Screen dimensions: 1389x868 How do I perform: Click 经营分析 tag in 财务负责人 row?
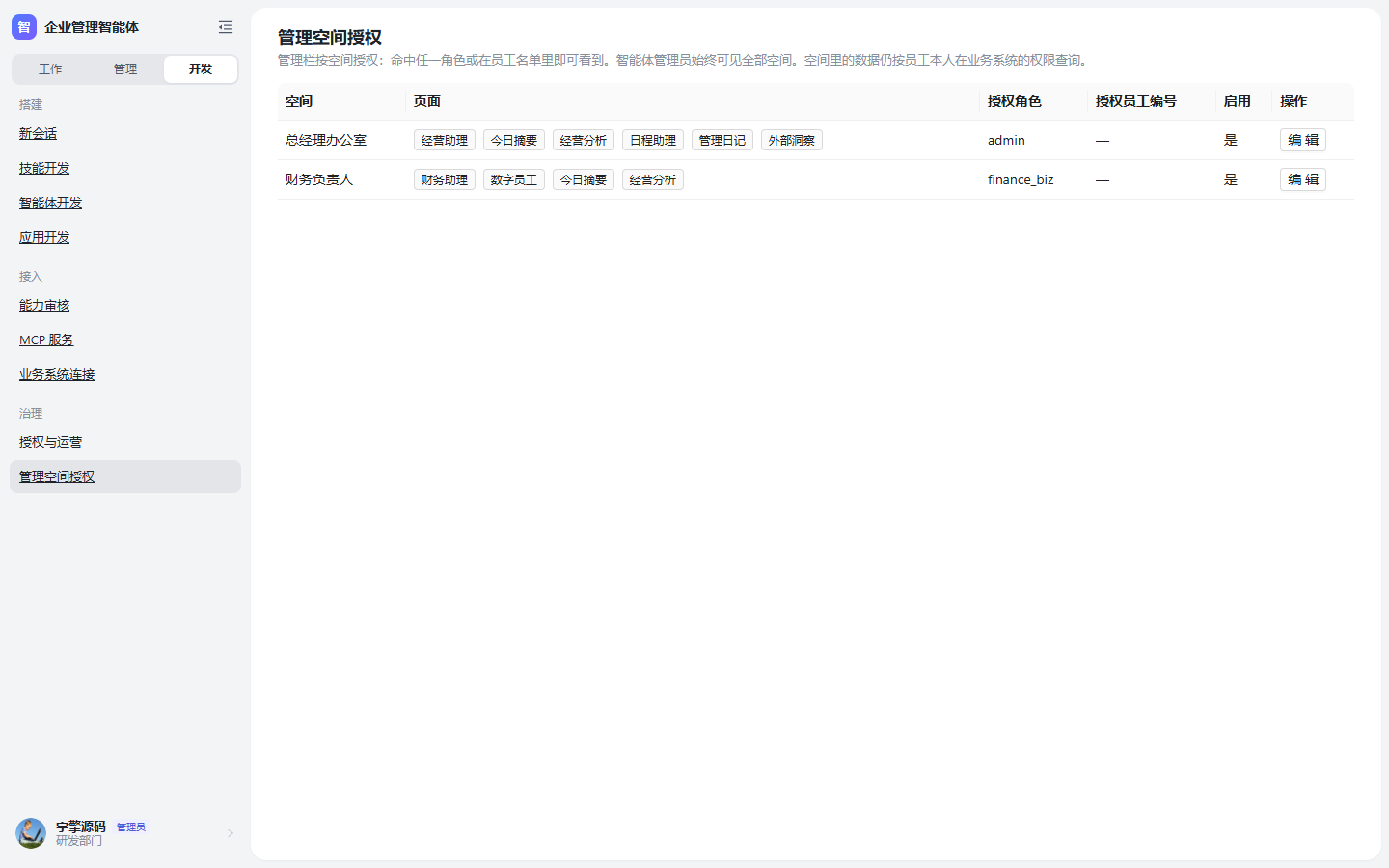pyautogui.click(x=653, y=179)
